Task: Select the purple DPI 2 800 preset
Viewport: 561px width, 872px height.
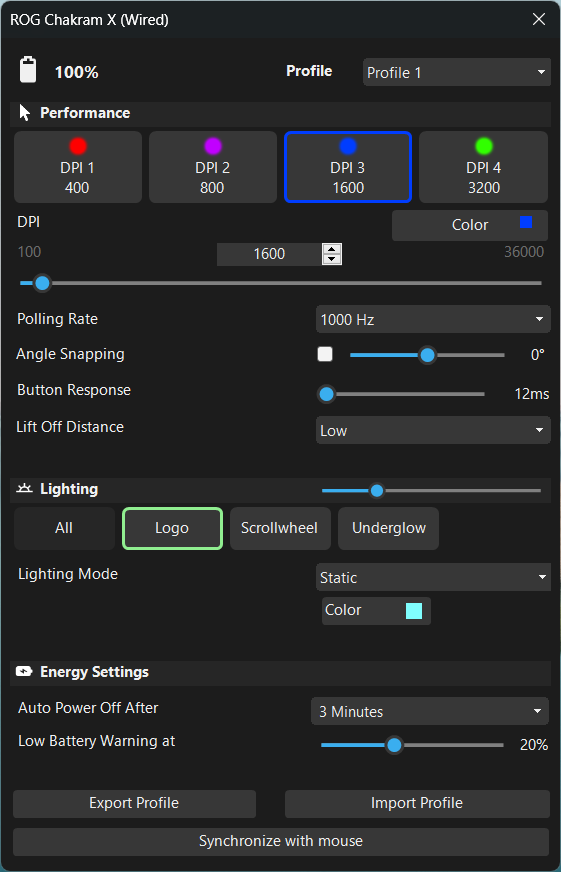Action: click(x=213, y=167)
